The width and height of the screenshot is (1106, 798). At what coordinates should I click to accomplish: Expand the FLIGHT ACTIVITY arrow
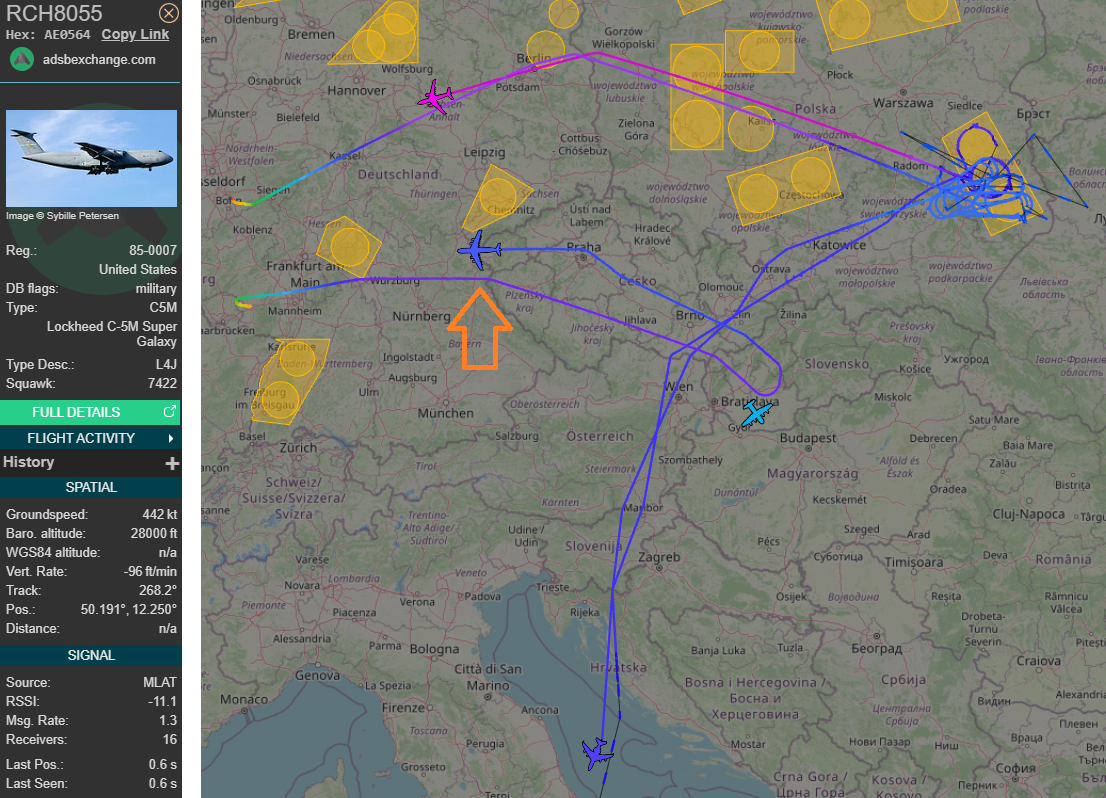pos(171,438)
